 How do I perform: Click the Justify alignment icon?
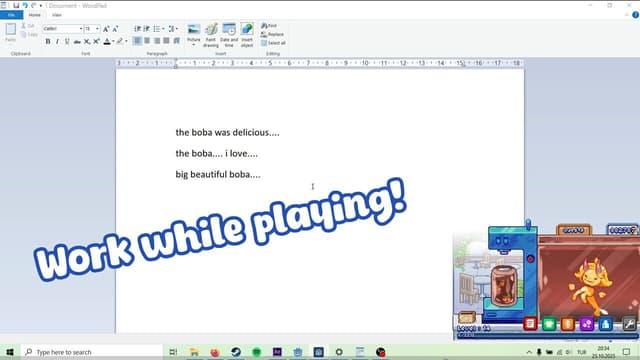click(167, 41)
